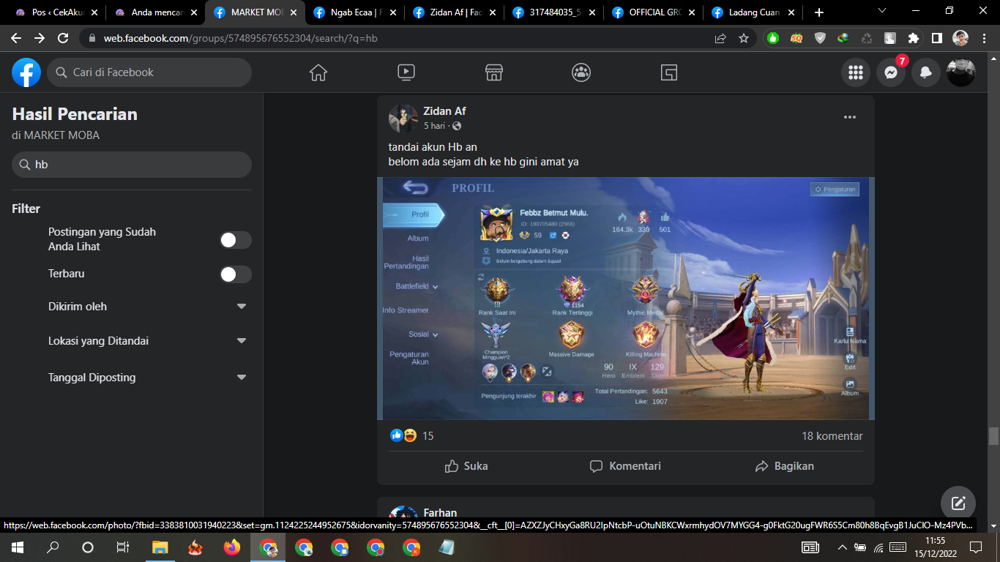Open the Facebook menu grid icon
The height and width of the screenshot is (562, 1000).
[x=856, y=73]
